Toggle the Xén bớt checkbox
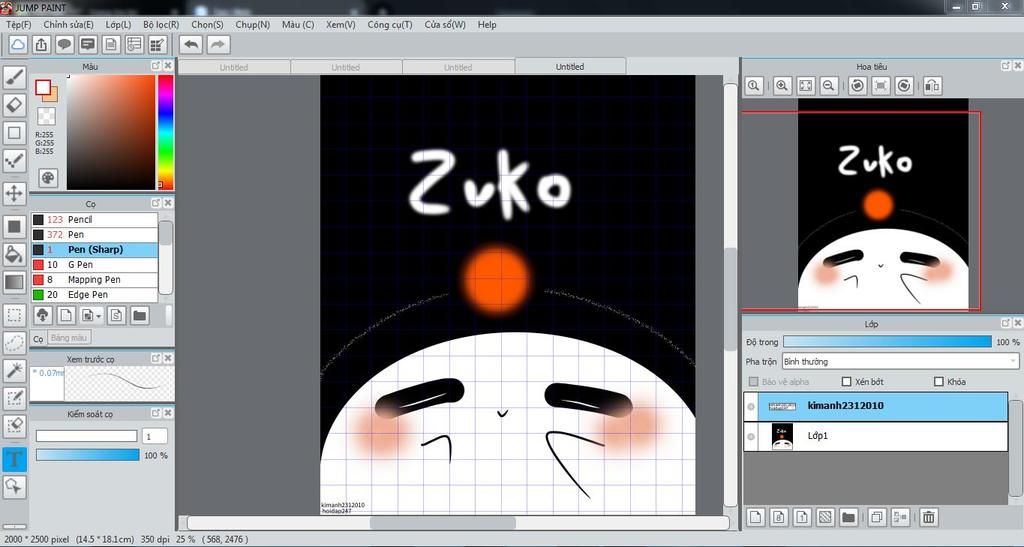The width and height of the screenshot is (1024, 547). click(846, 382)
